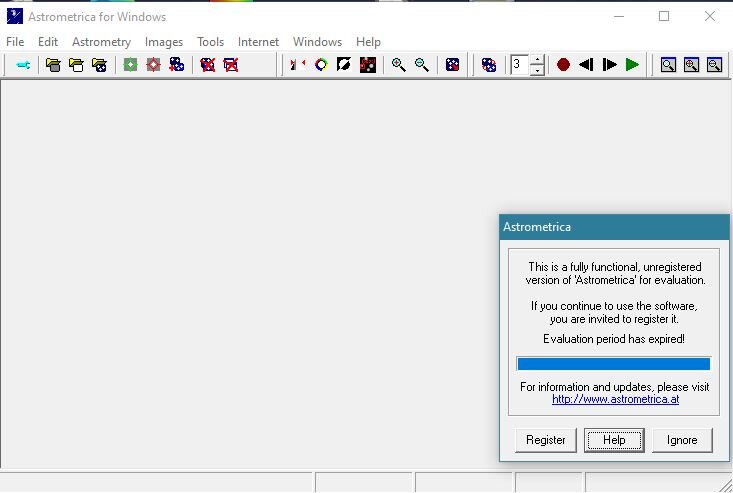The image size is (733, 493).
Task: Invert display using the black-white inversion icon
Action: pos(344,65)
